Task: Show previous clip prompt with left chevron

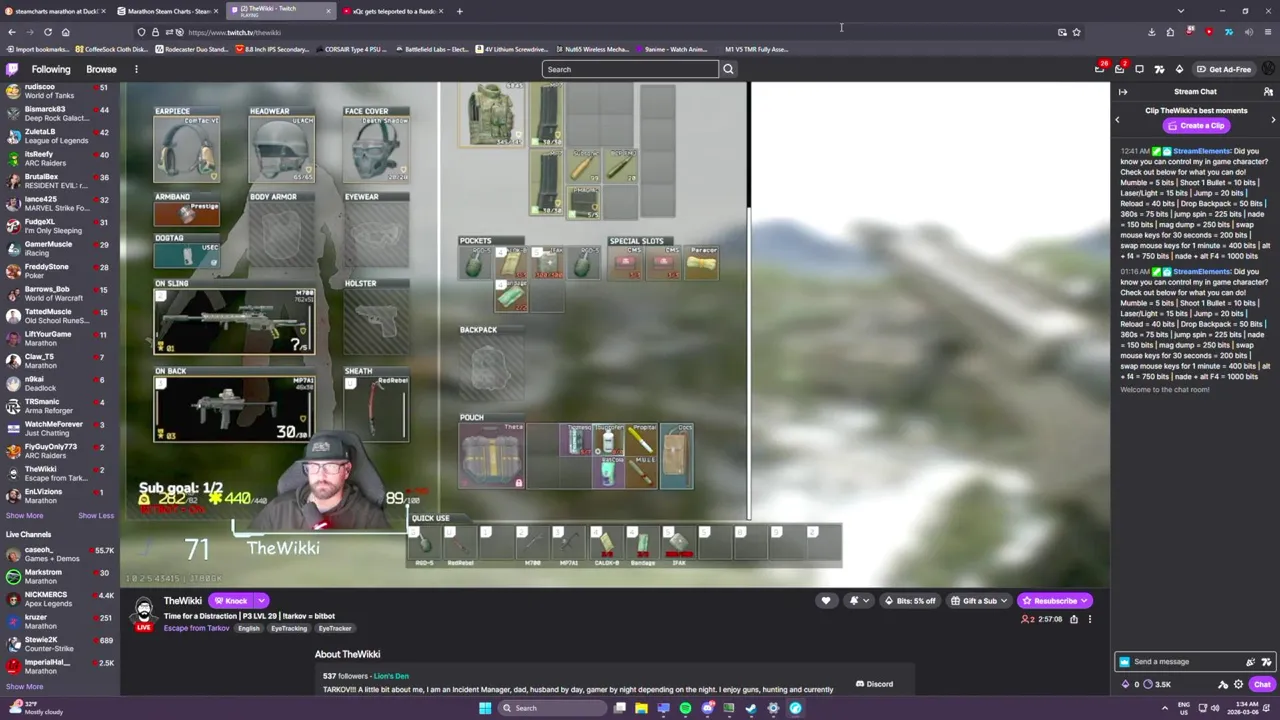Action: 1117,120
